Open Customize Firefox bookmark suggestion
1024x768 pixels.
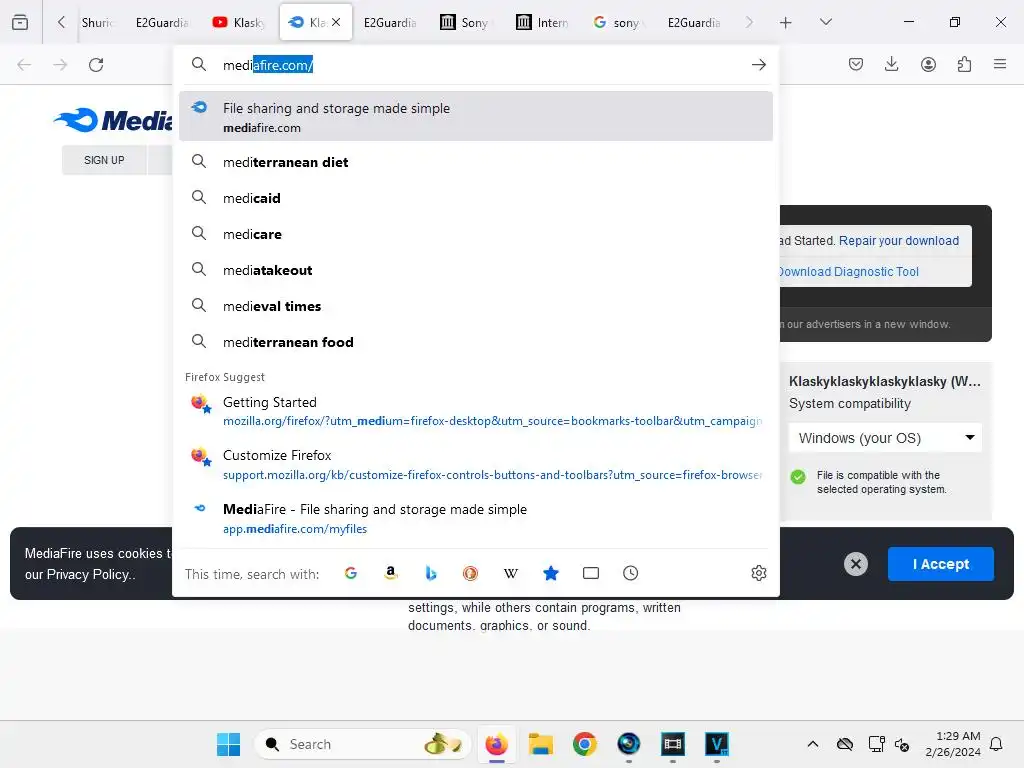[x=475, y=464]
